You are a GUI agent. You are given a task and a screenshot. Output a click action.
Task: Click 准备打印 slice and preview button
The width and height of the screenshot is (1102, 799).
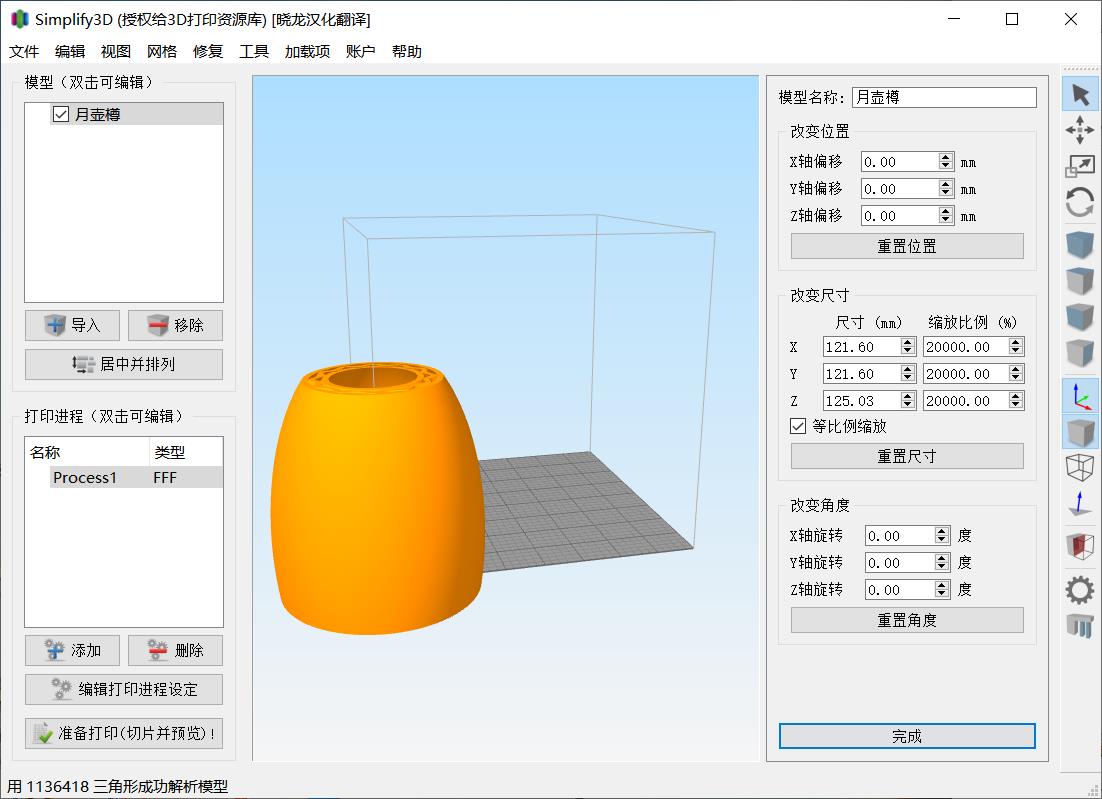coord(124,733)
